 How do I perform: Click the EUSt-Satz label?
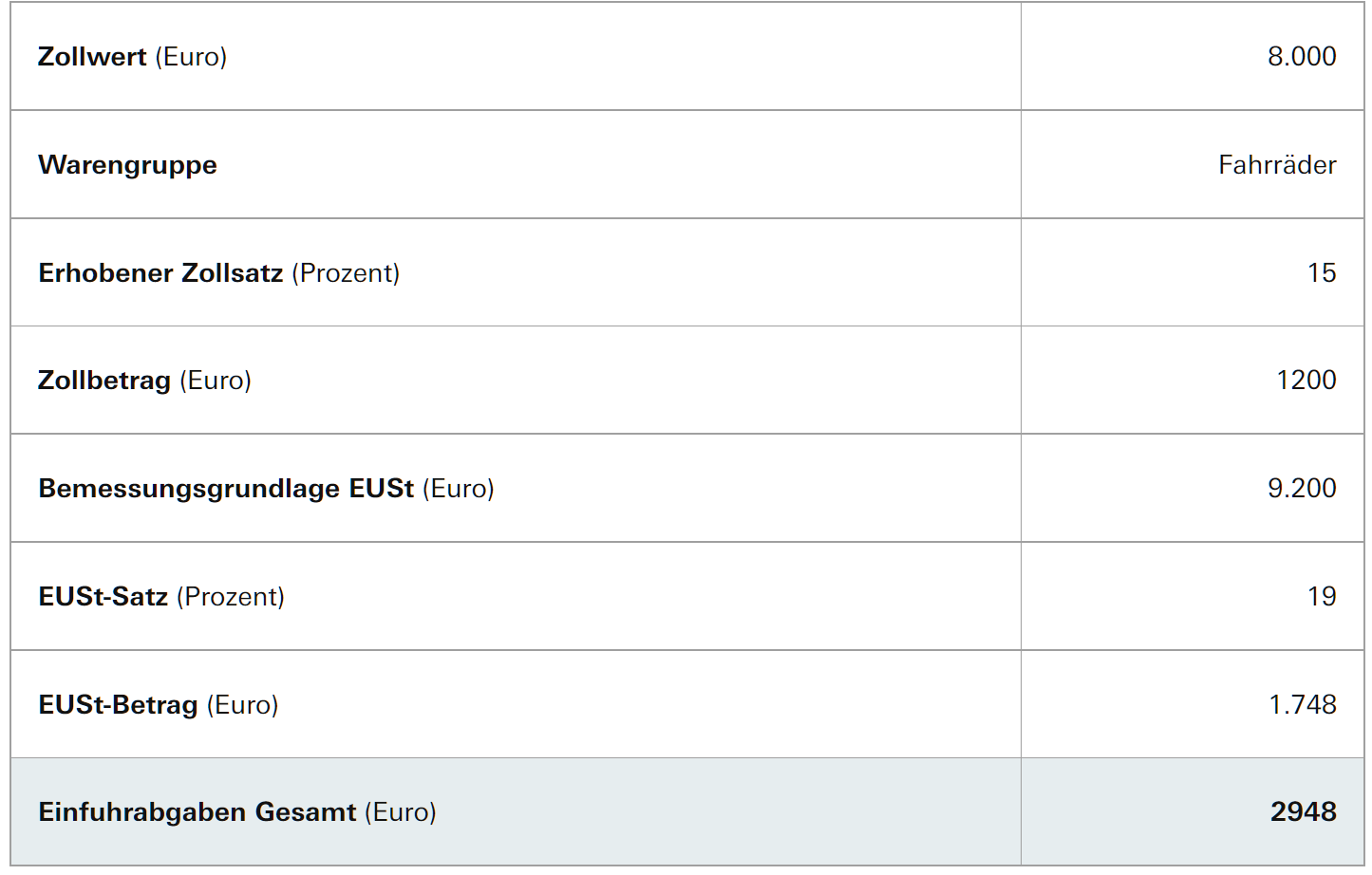click(x=103, y=597)
